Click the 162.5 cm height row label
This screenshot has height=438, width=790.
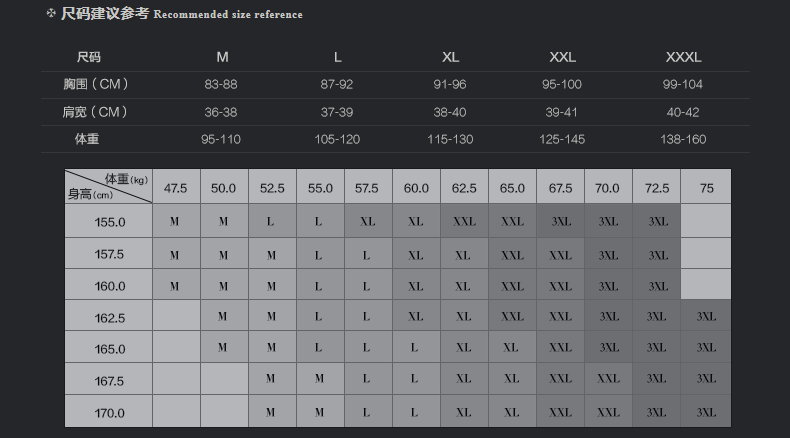(109, 318)
